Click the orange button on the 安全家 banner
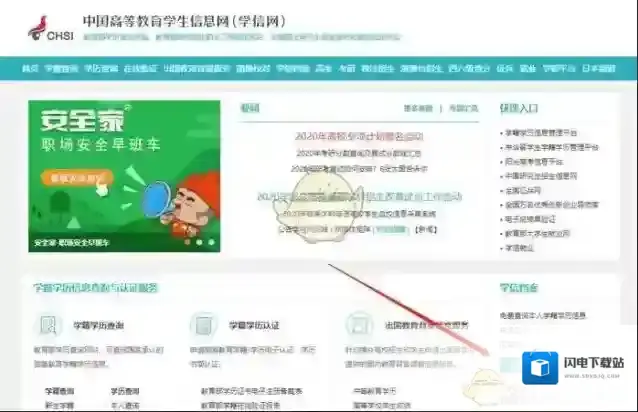Viewport: 638px width, 412px height. [73, 178]
